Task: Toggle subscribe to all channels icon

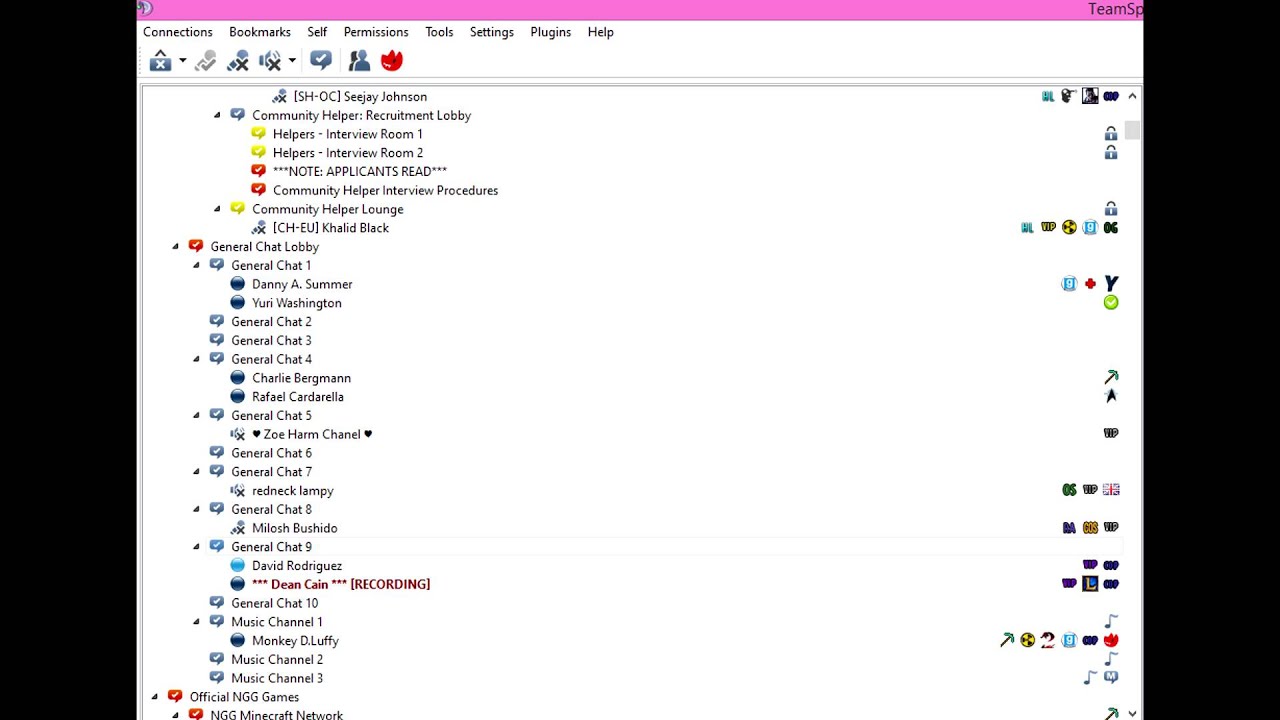Action: point(320,61)
